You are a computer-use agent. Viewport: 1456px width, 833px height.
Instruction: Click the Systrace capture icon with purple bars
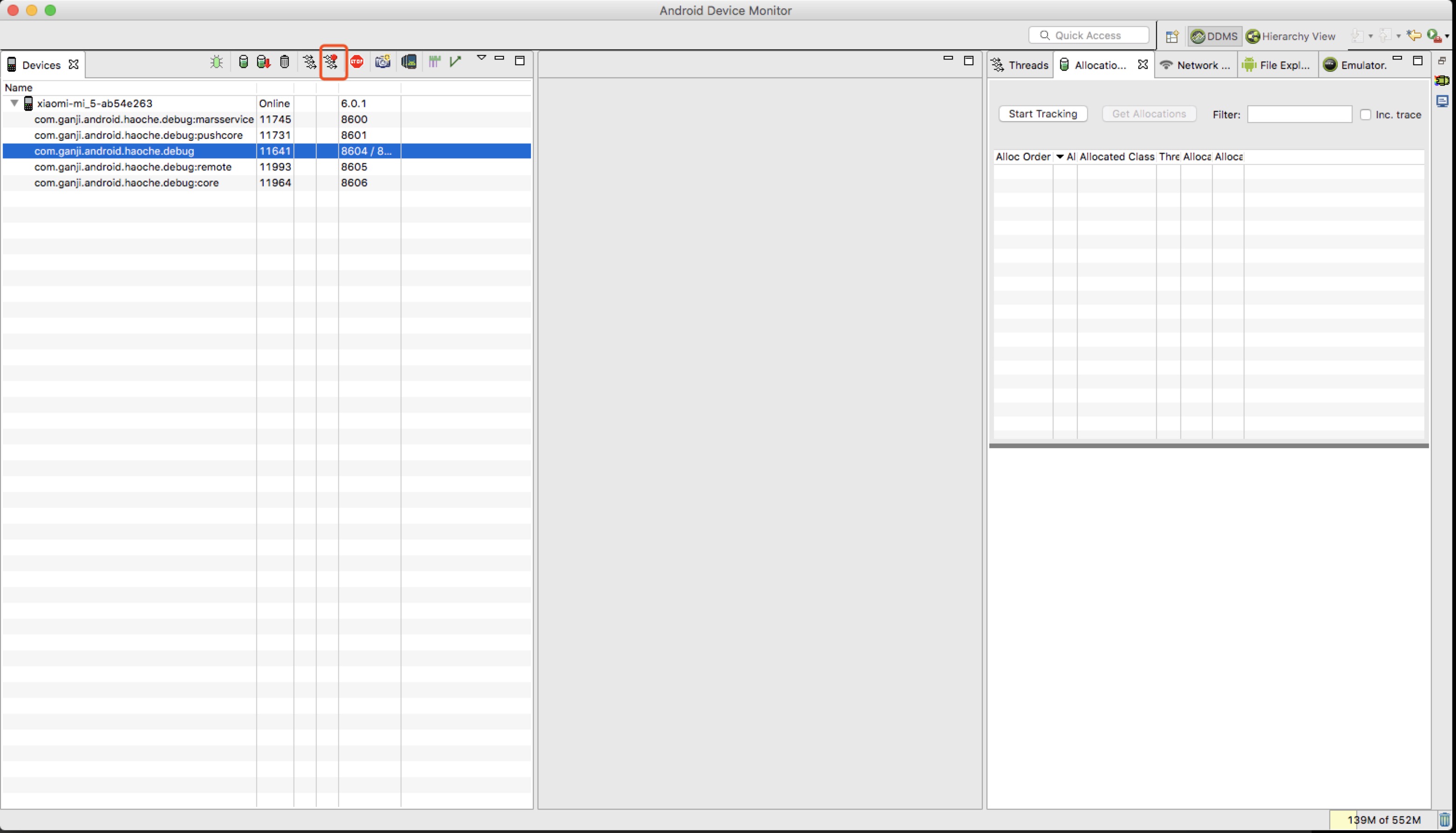pyautogui.click(x=435, y=62)
